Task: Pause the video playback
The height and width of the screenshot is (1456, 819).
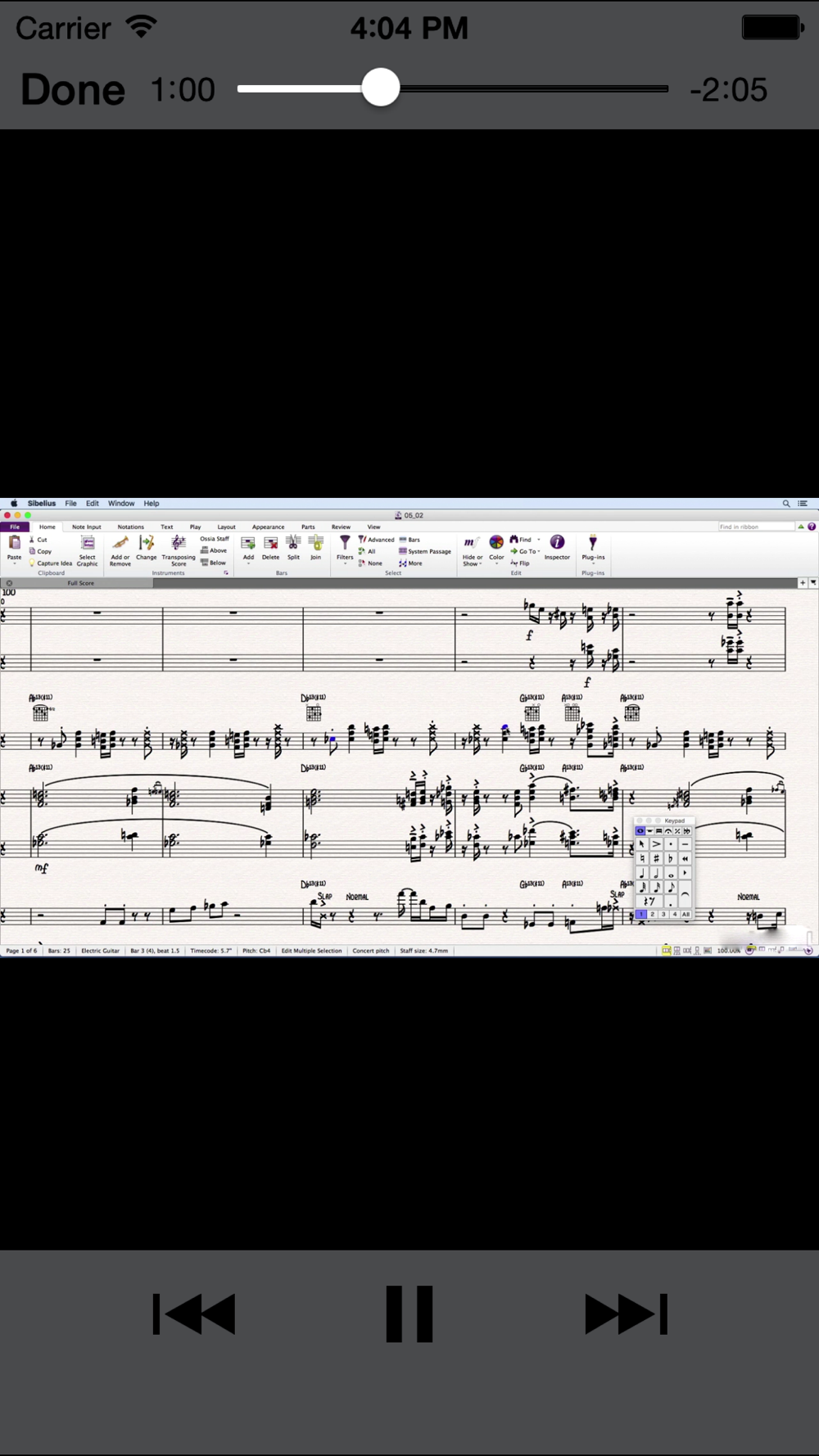Action: click(409, 1314)
